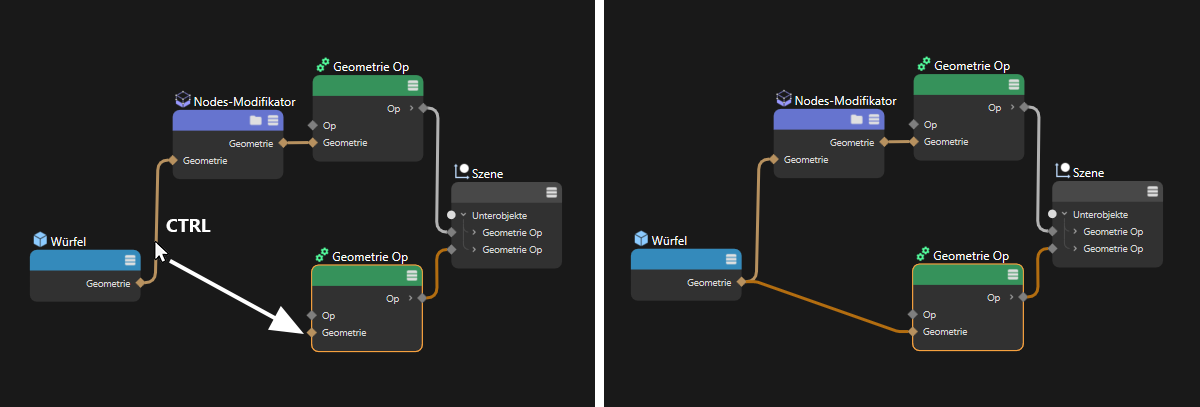Collapse Unterobjekte group in left image Szene node
The height and width of the screenshot is (407, 1200).
pyautogui.click(x=464, y=215)
